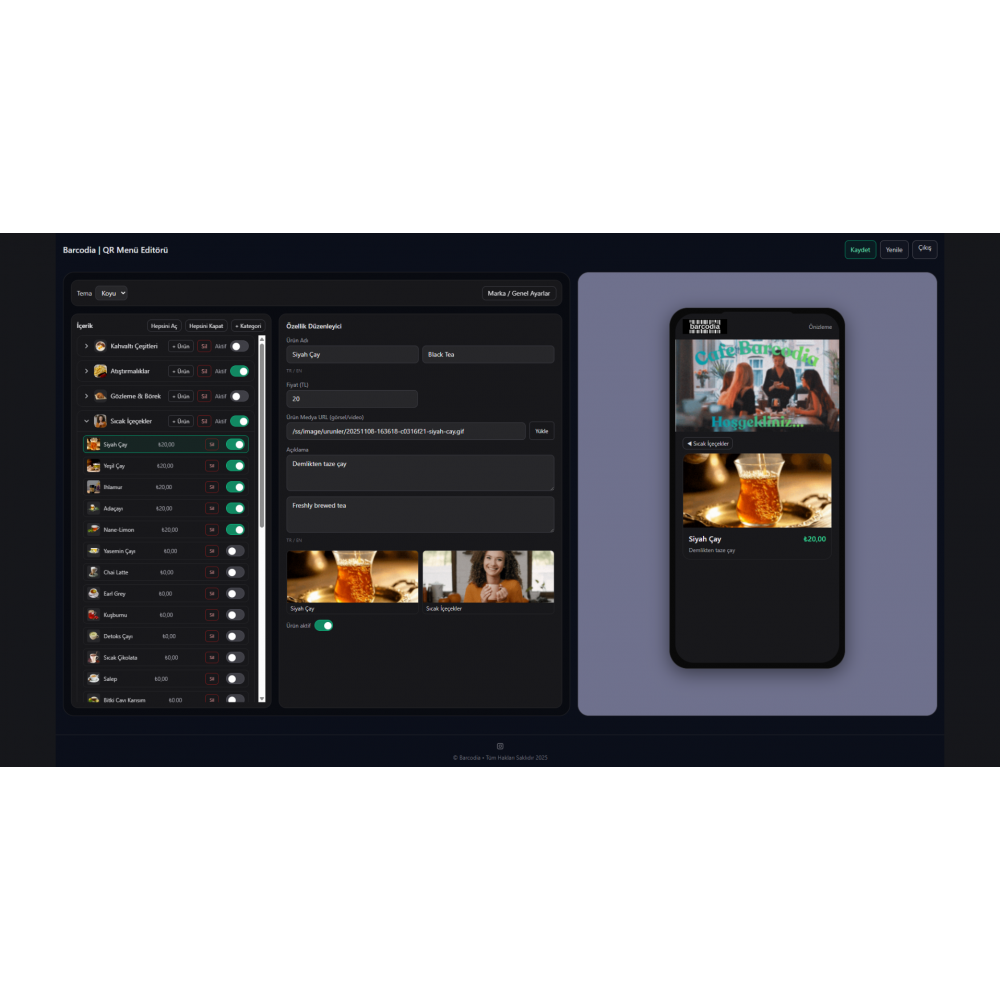Toggle the Ürün aktif switch
This screenshot has height=1000, width=1000.
pos(323,626)
